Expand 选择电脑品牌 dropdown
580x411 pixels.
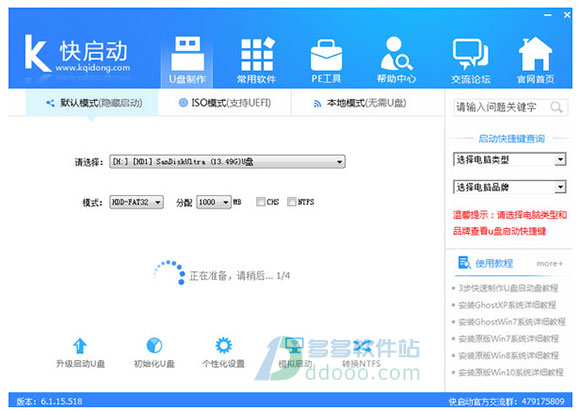[x=510, y=187]
